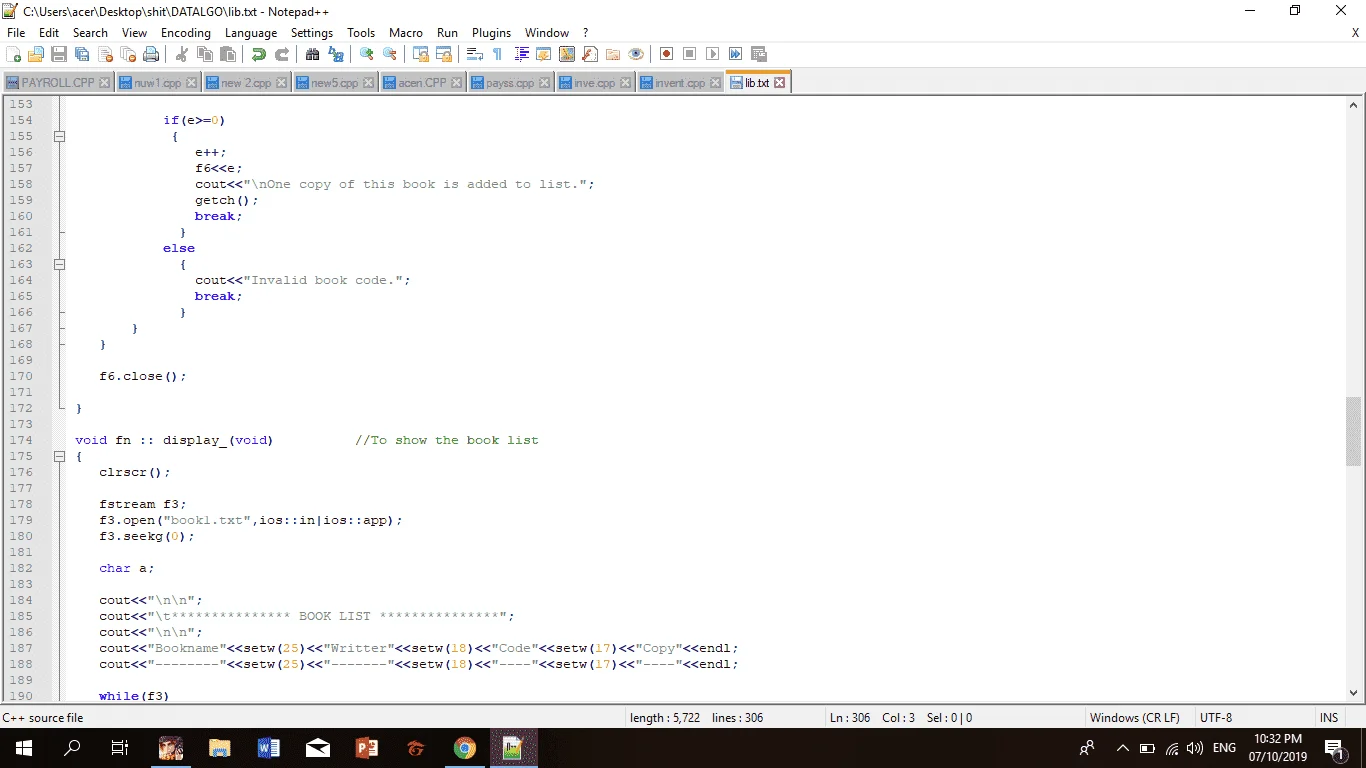Viewport: 1366px width, 768px height.
Task: Show the Document Map panel
Action: pos(567,54)
